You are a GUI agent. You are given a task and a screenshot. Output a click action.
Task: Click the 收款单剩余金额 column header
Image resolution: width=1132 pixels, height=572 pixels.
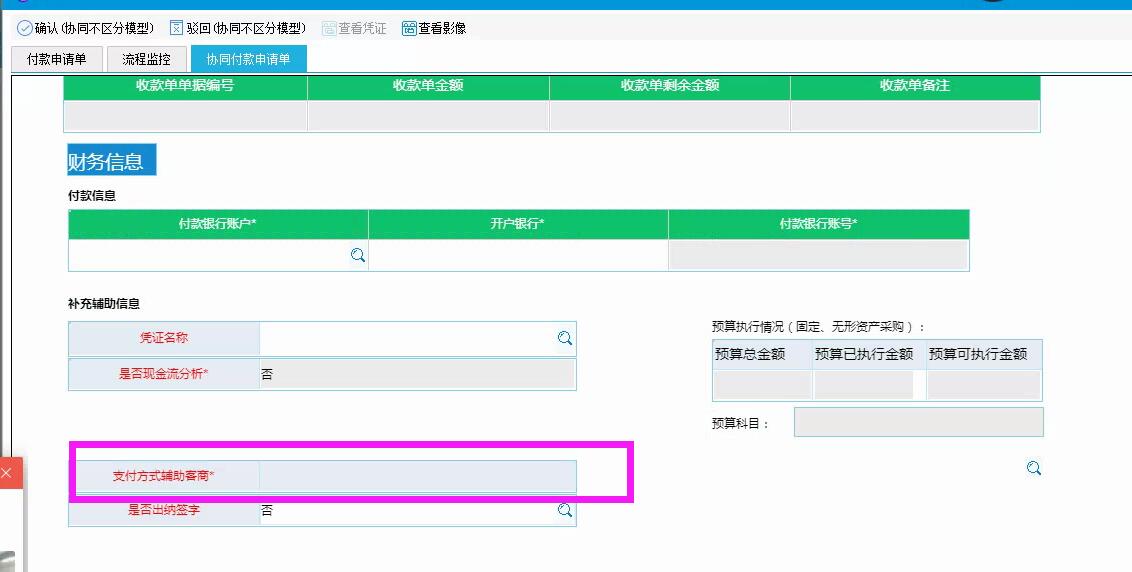point(669,86)
